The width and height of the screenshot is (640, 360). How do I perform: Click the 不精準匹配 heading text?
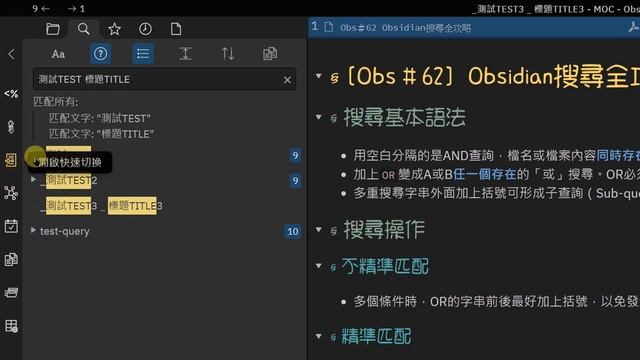[385, 266]
